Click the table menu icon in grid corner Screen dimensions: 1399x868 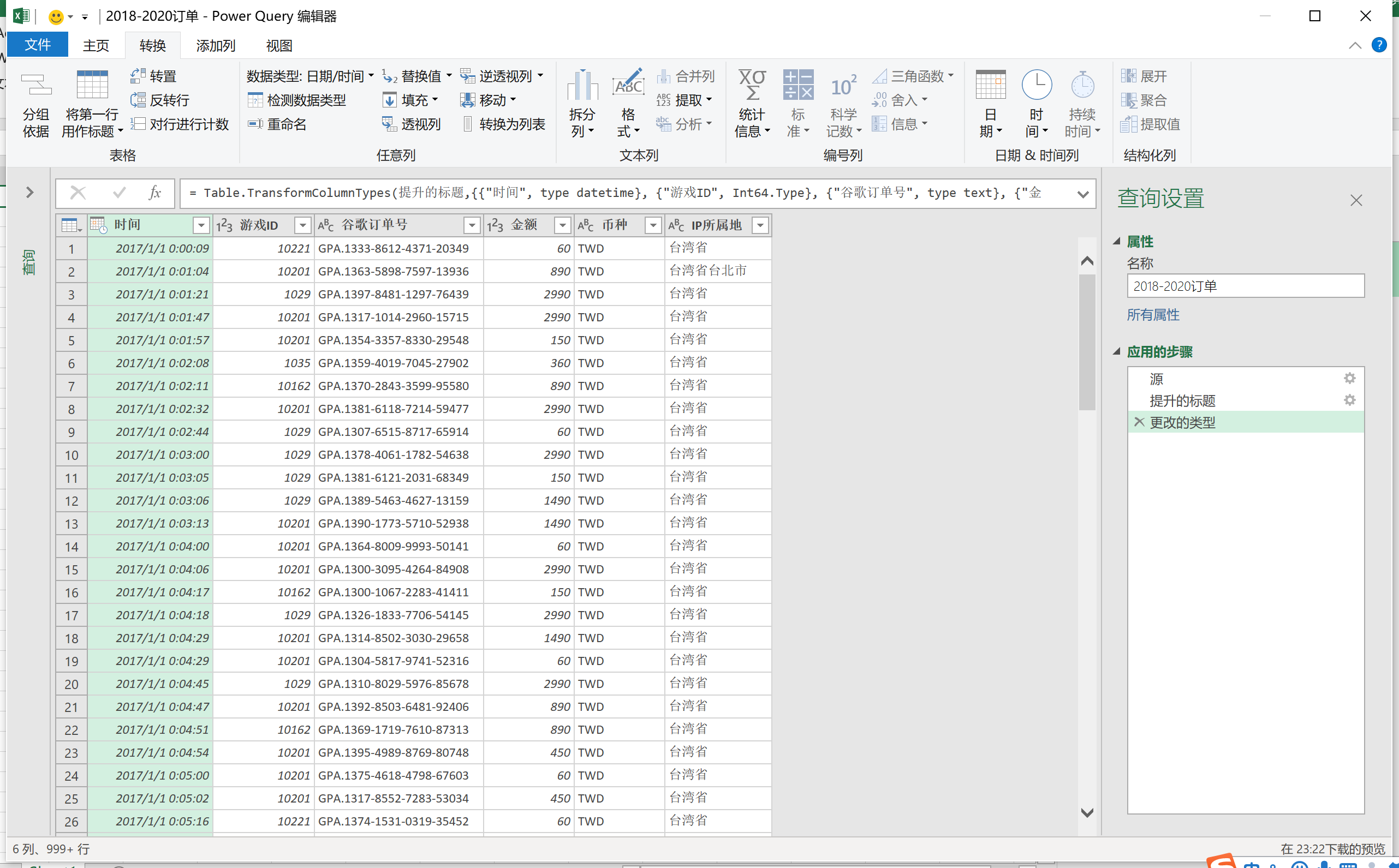point(71,225)
